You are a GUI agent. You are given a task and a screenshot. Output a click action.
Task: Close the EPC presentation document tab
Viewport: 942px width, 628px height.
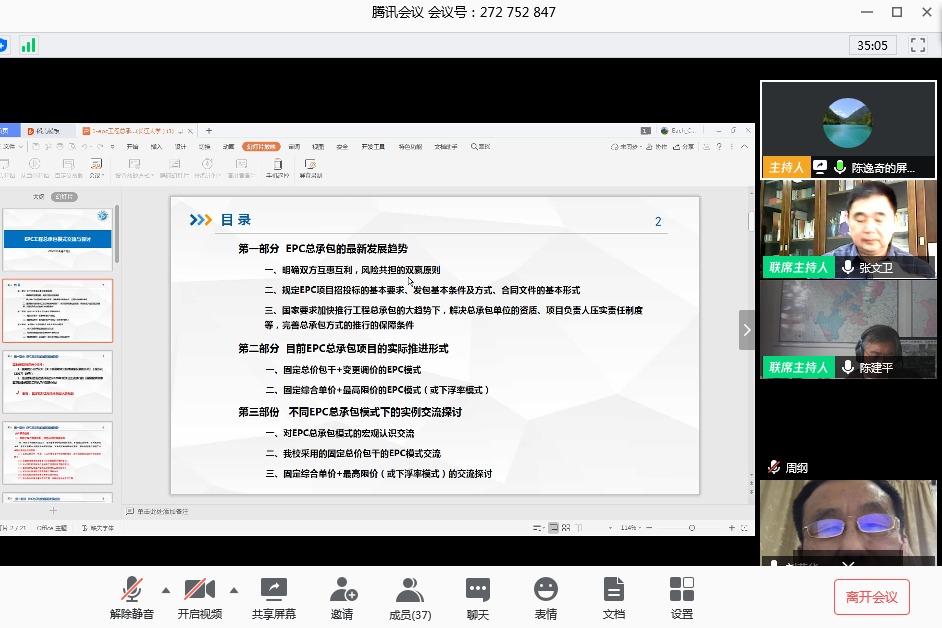(x=190, y=130)
